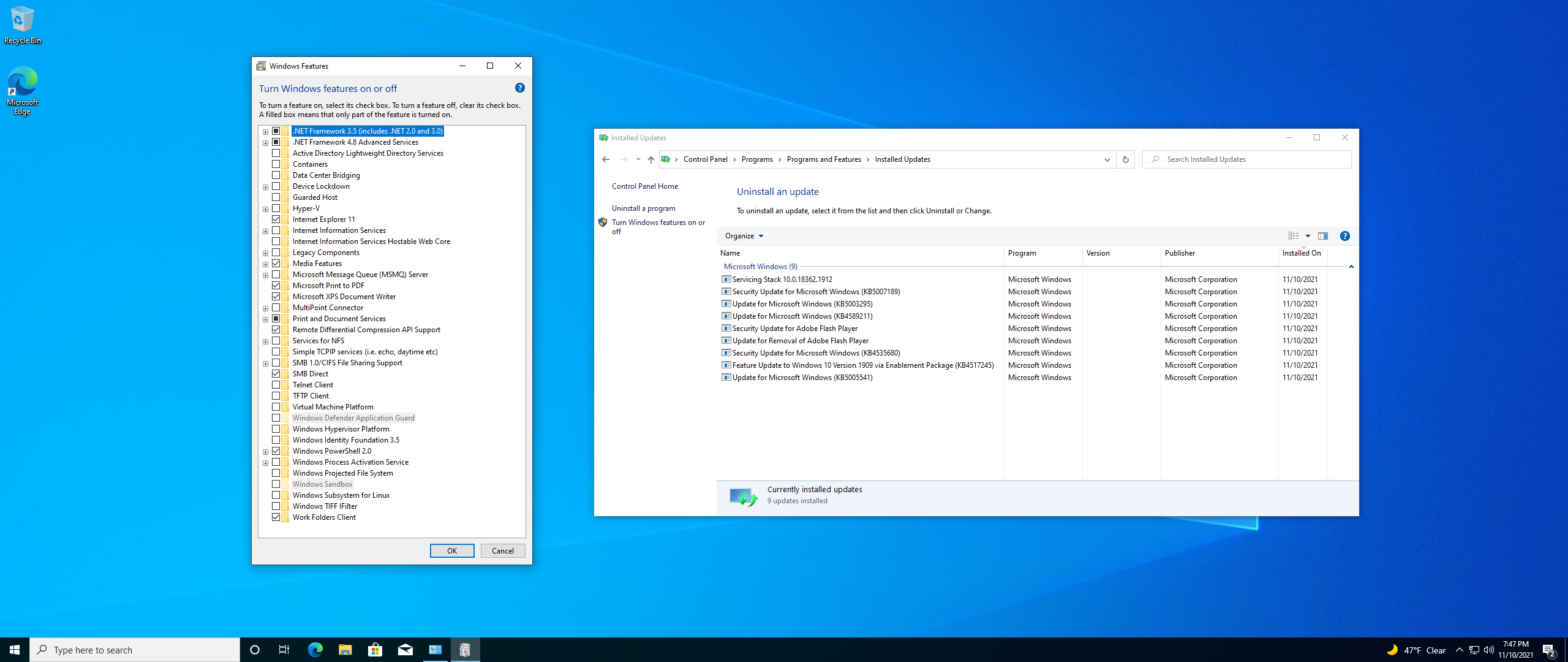This screenshot has height=662, width=1568.
Task: Click Uninstall a program link
Action: [644, 208]
